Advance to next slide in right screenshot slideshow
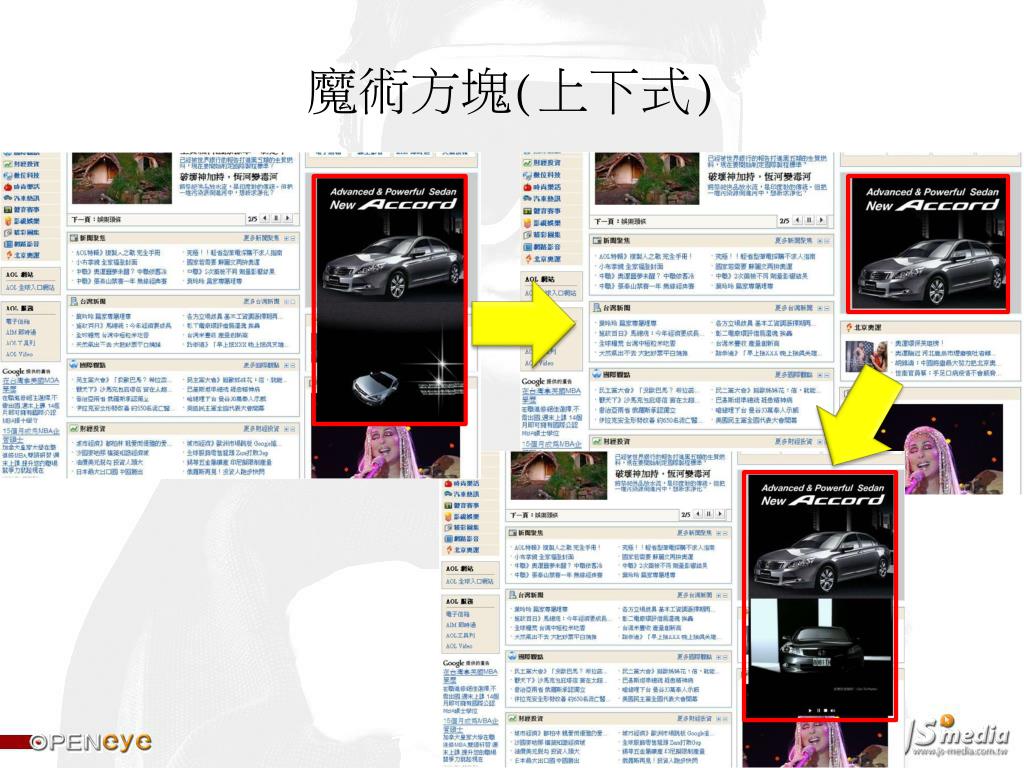 coord(822,221)
